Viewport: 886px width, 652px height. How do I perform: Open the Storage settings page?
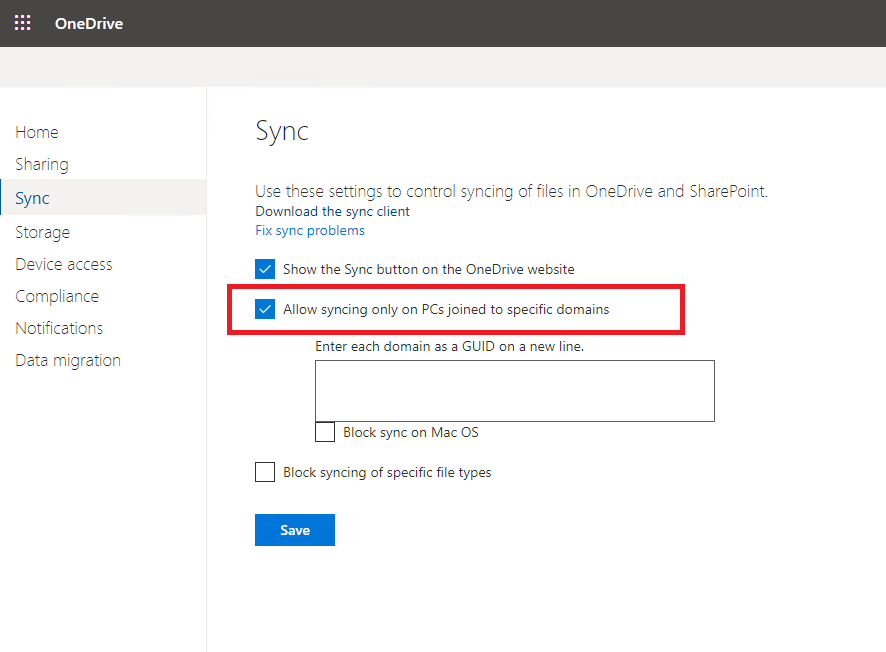(42, 232)
